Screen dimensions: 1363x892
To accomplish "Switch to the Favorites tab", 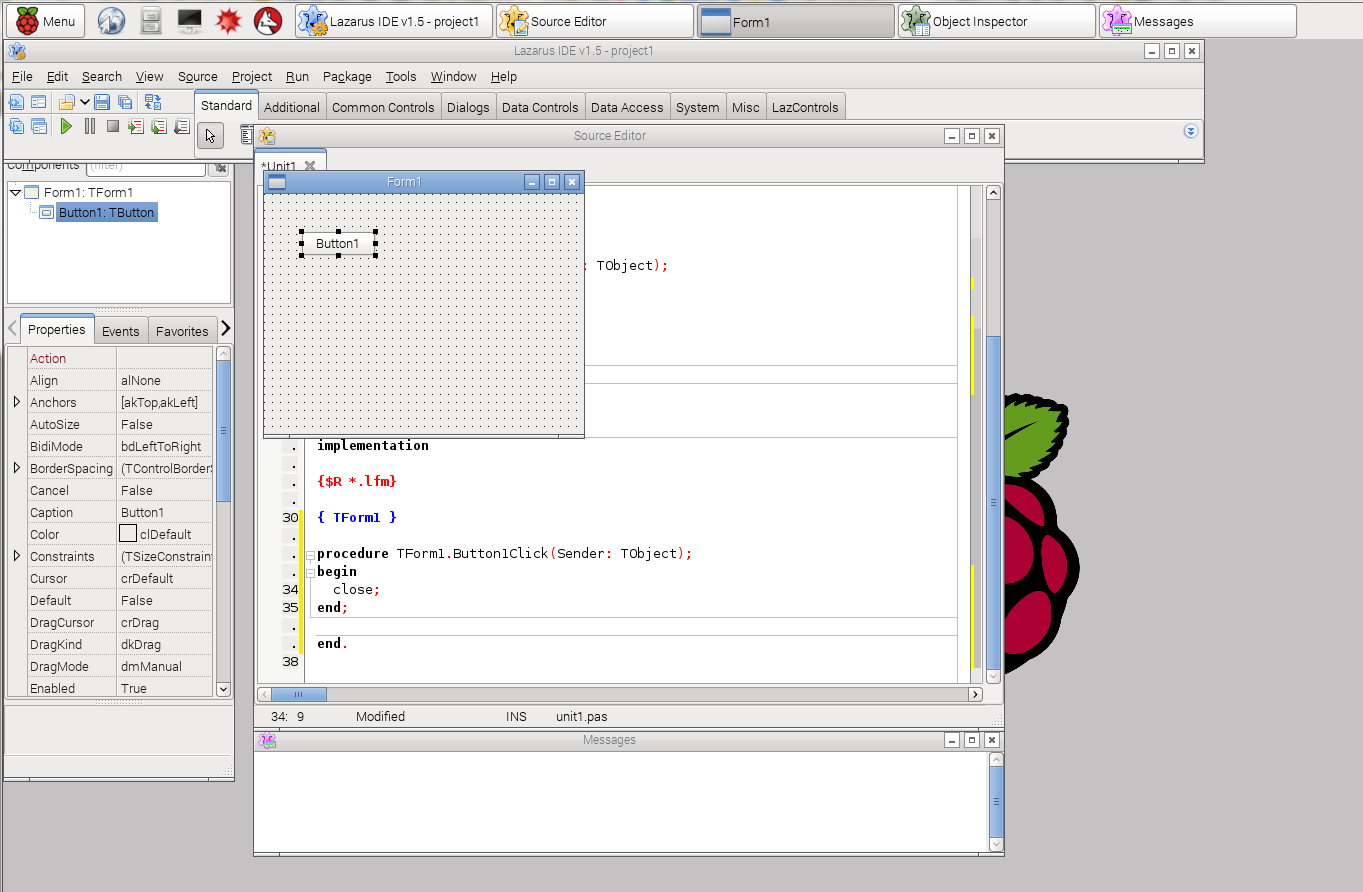I will (x=182, y=331).
